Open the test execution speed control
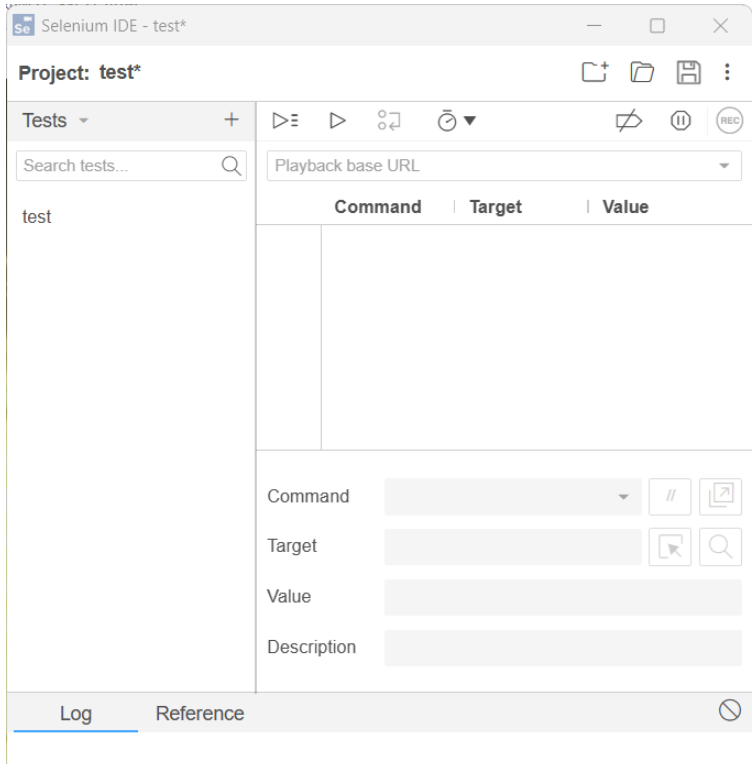Viewport: 755px width, 764px height. pyautogui.click(x=456, y=121)
